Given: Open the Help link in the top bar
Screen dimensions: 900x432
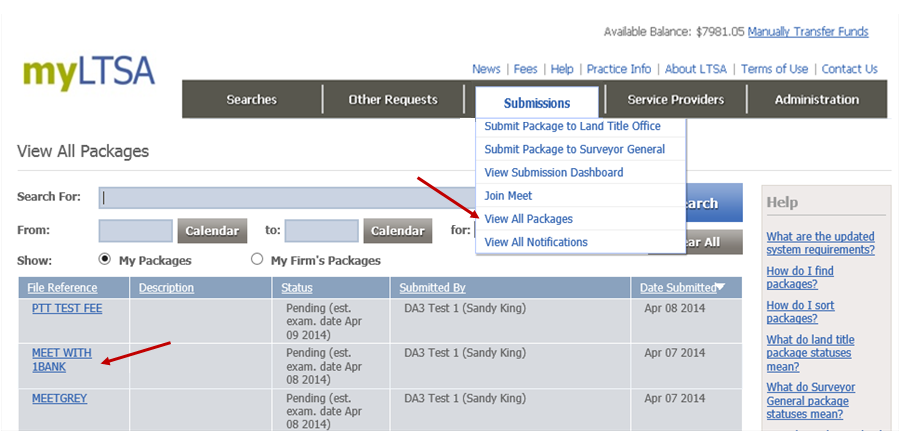Looking at the screenshot, I should [562, 69].
